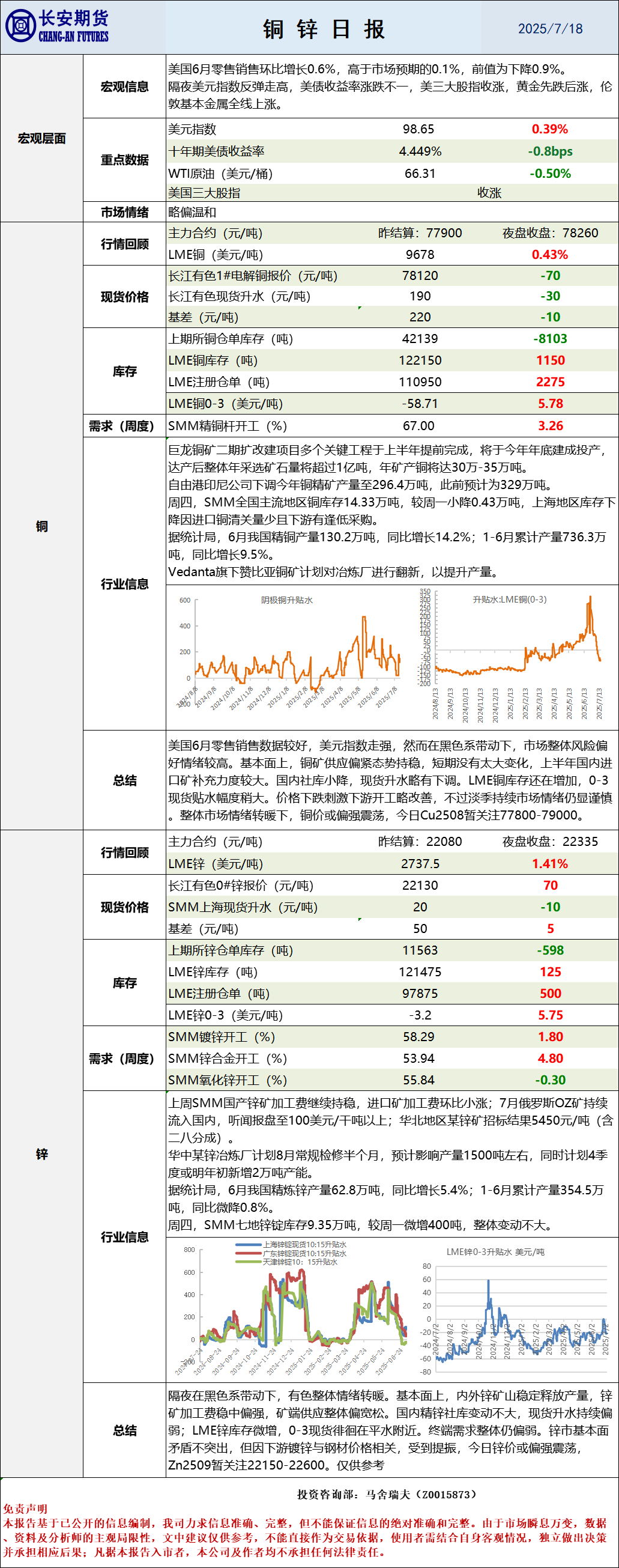Click the "美国三大股指" row label
The image size is (619, 1568).
pos(204,193)
